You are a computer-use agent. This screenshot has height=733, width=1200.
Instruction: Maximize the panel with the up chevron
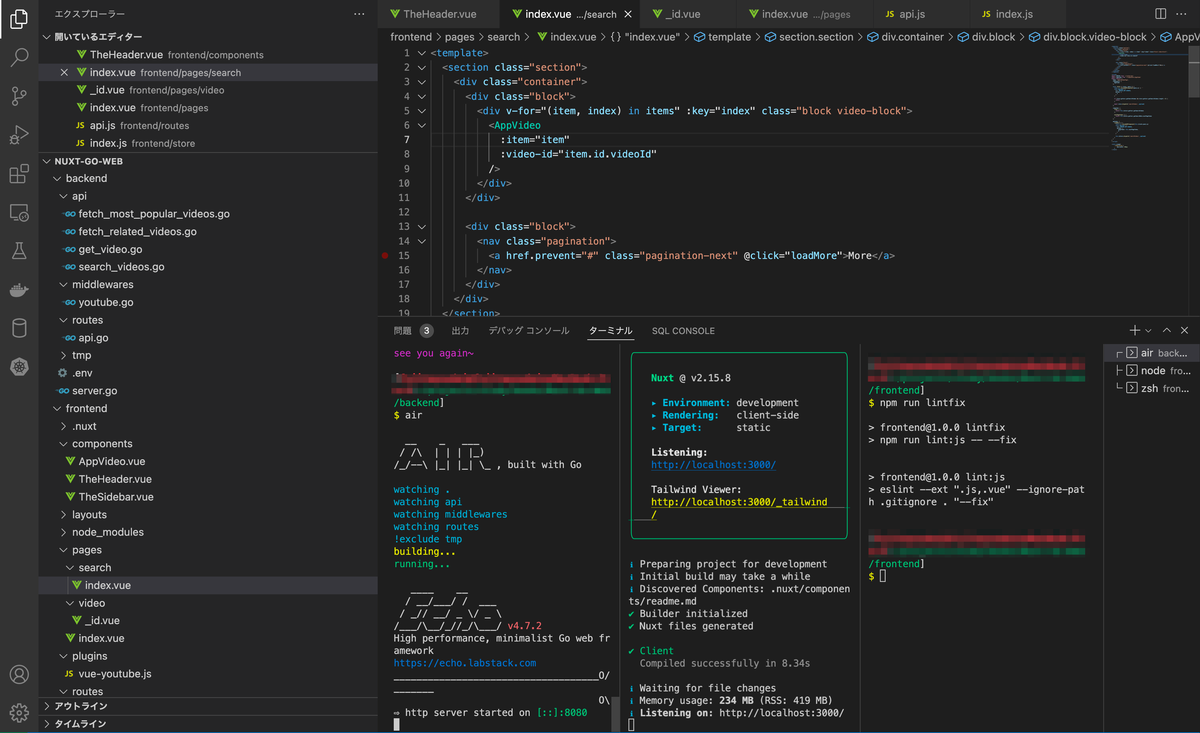(x=1166, y=330)
